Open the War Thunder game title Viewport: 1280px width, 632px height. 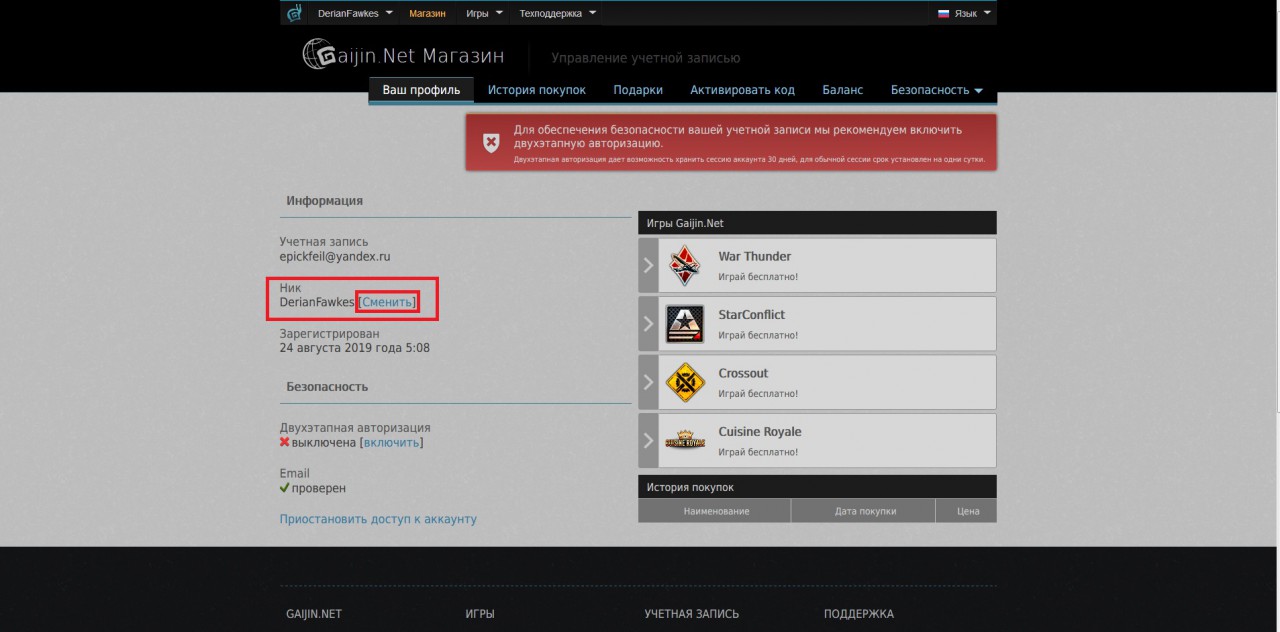pyautogui.click(x=754, y=256)
